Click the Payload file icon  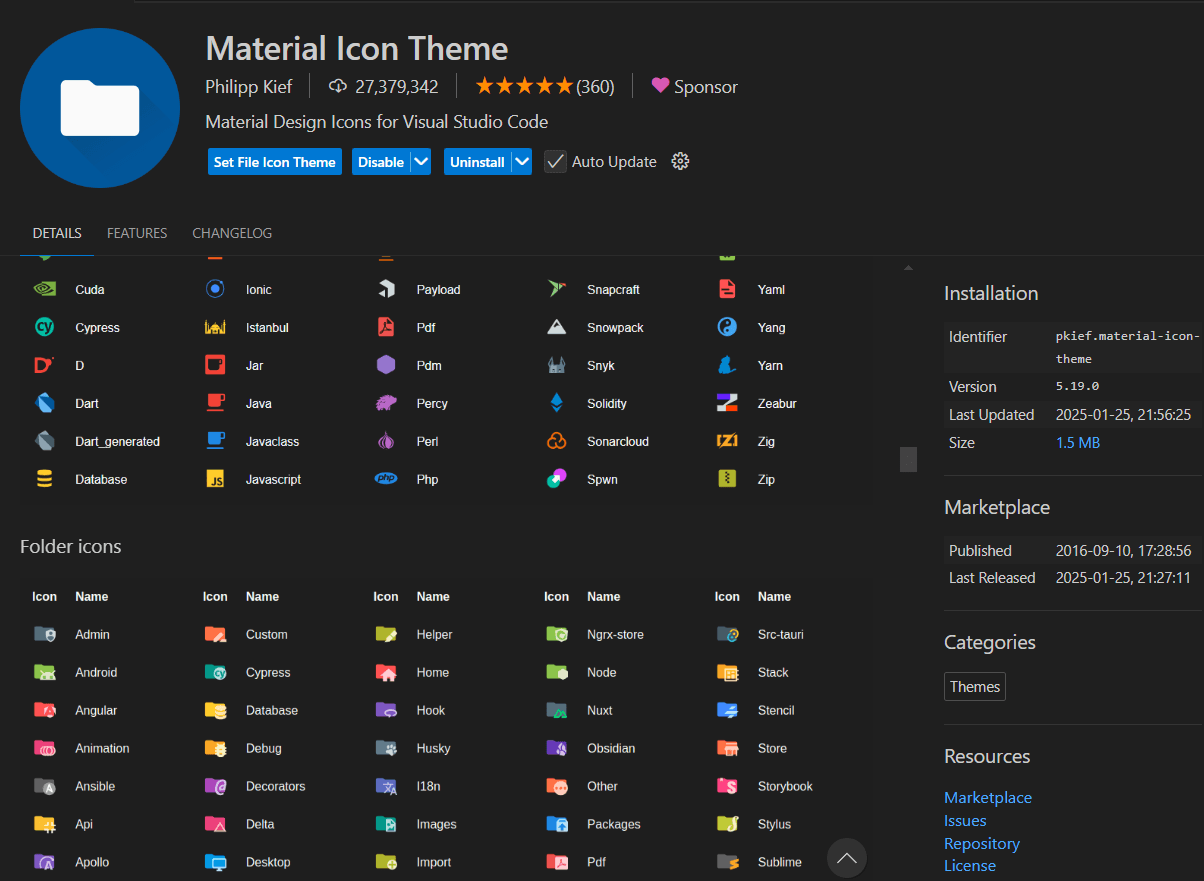386,289
